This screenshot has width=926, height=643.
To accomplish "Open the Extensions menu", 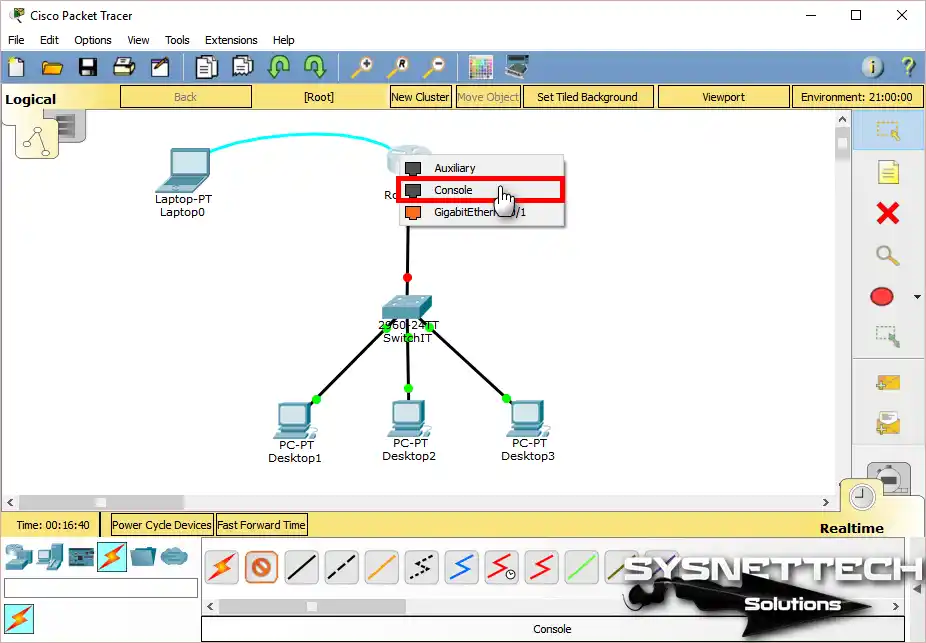I will [231, 40].
